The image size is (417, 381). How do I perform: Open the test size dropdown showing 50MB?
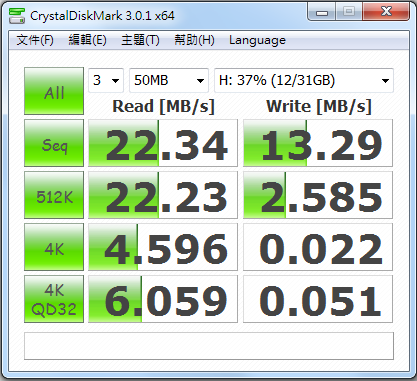169,80
